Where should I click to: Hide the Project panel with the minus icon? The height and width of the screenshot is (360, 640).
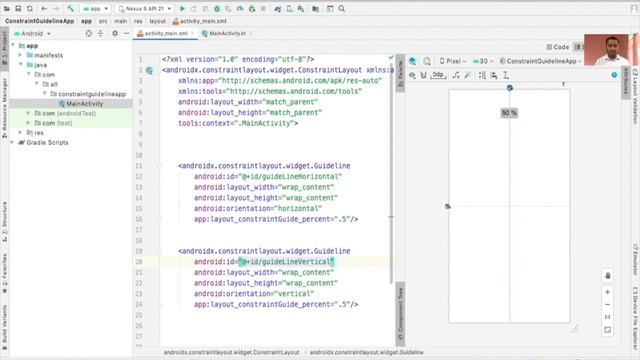tap(127, 33)
